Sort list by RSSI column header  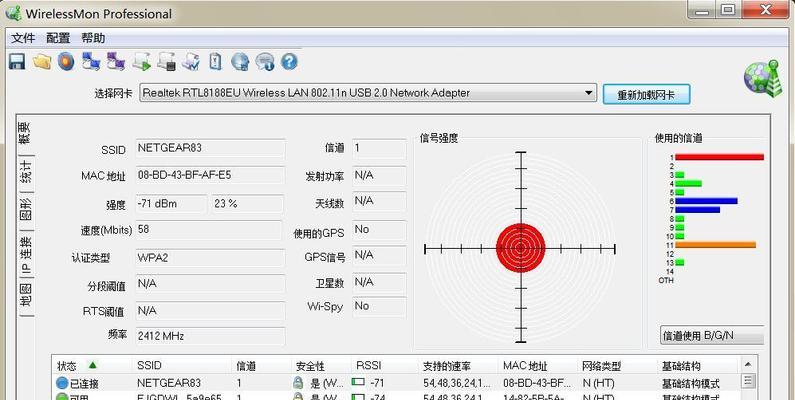coord(385,366)
